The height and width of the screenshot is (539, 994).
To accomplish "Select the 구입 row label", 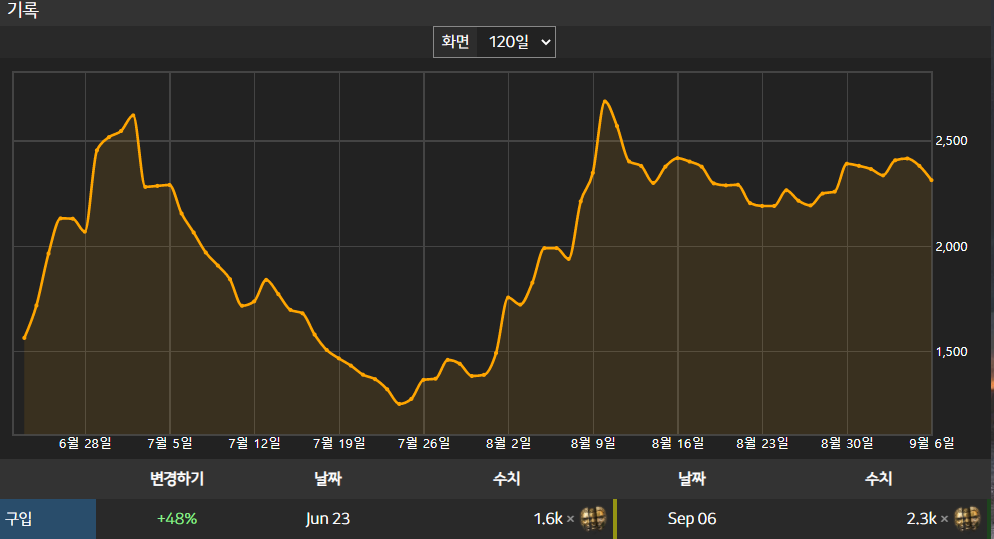I will click(48, 519).
